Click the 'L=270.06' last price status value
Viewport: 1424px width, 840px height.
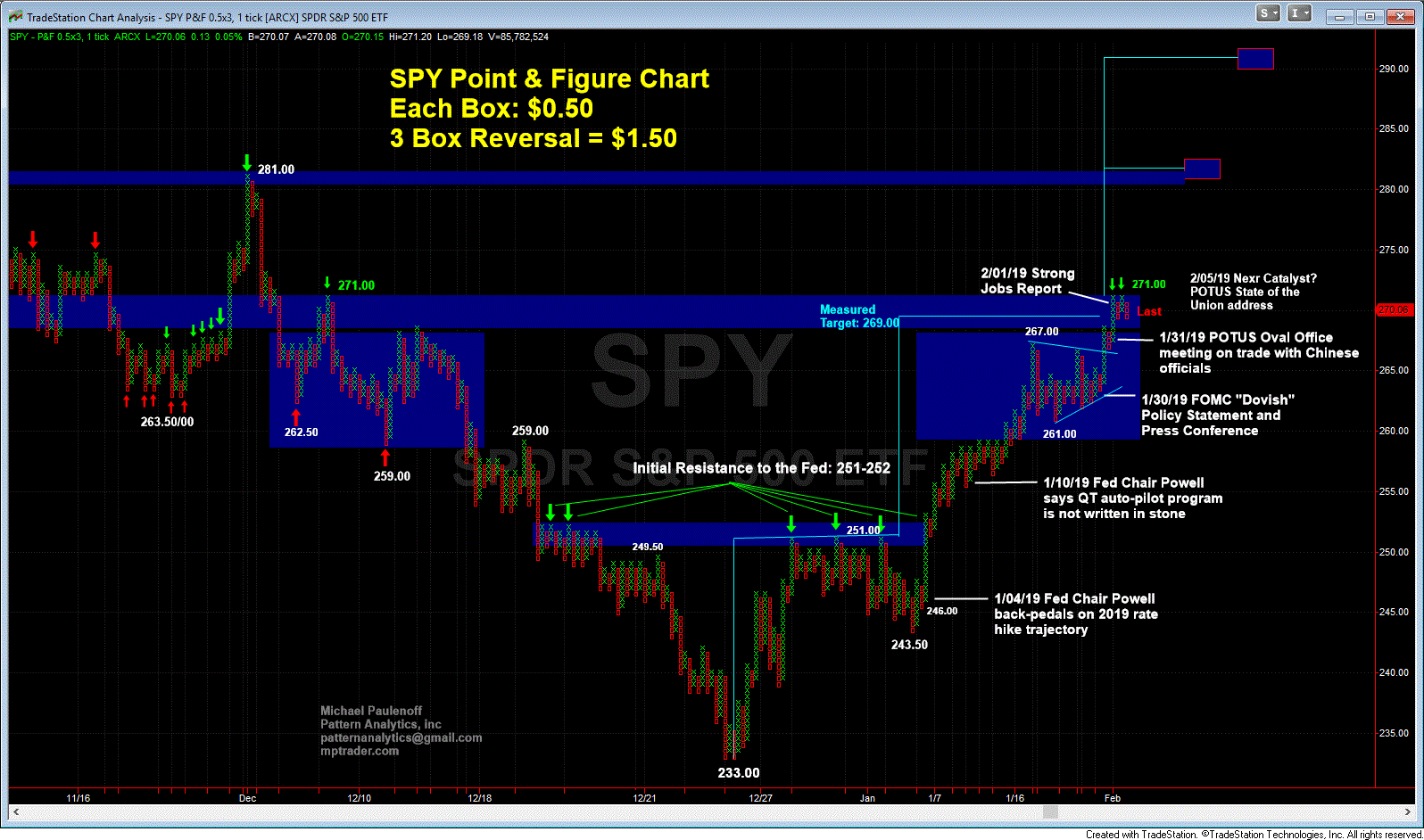point(165,37)
